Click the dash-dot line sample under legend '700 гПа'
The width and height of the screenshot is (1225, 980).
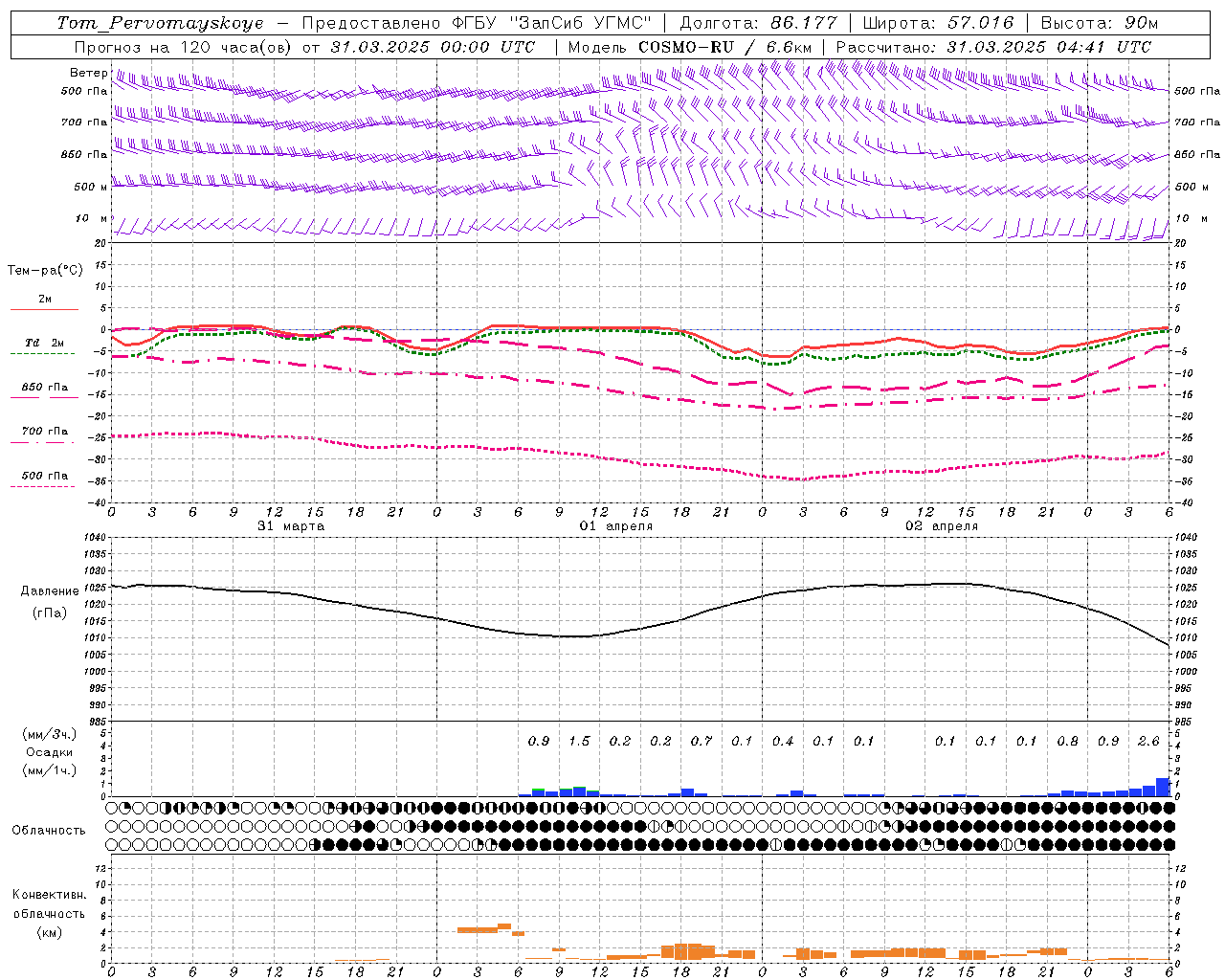[44, 442]
